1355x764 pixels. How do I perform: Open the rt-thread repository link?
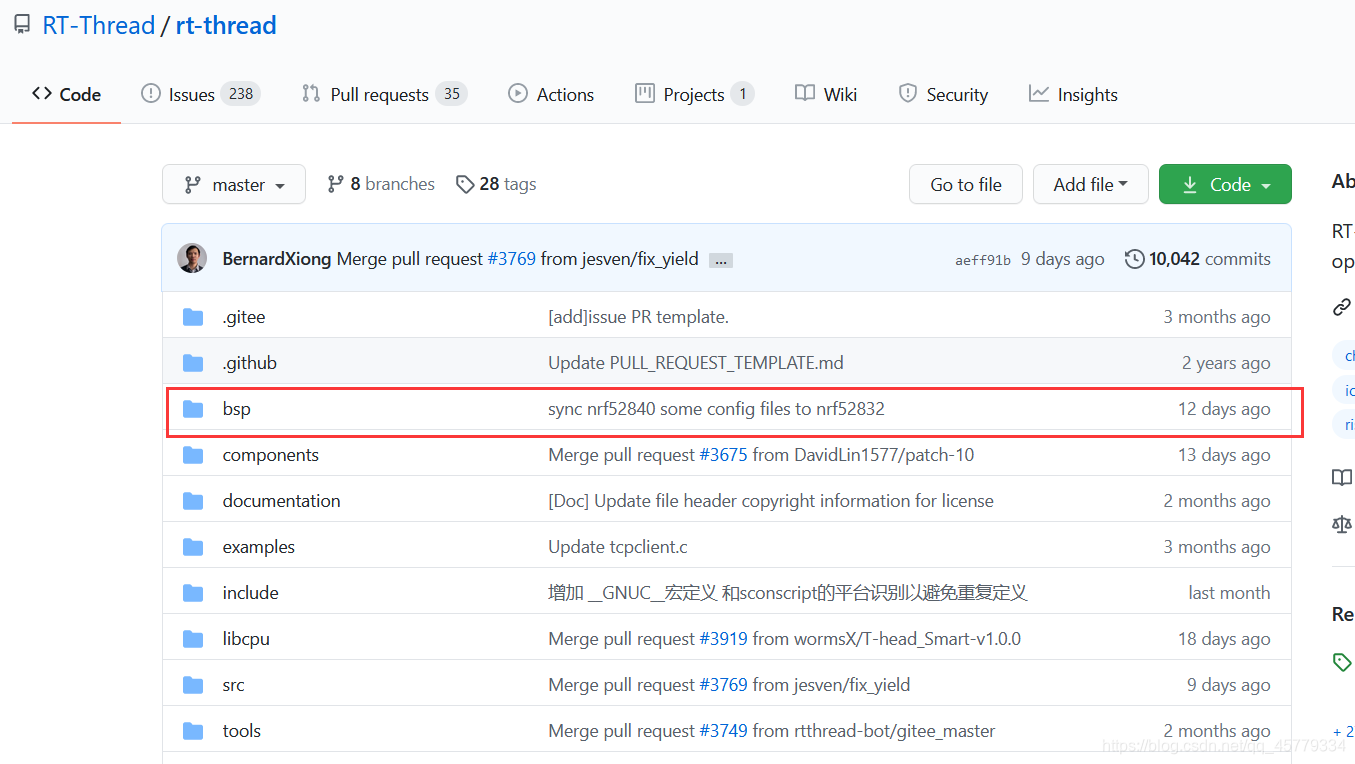(x=226, y=25)
